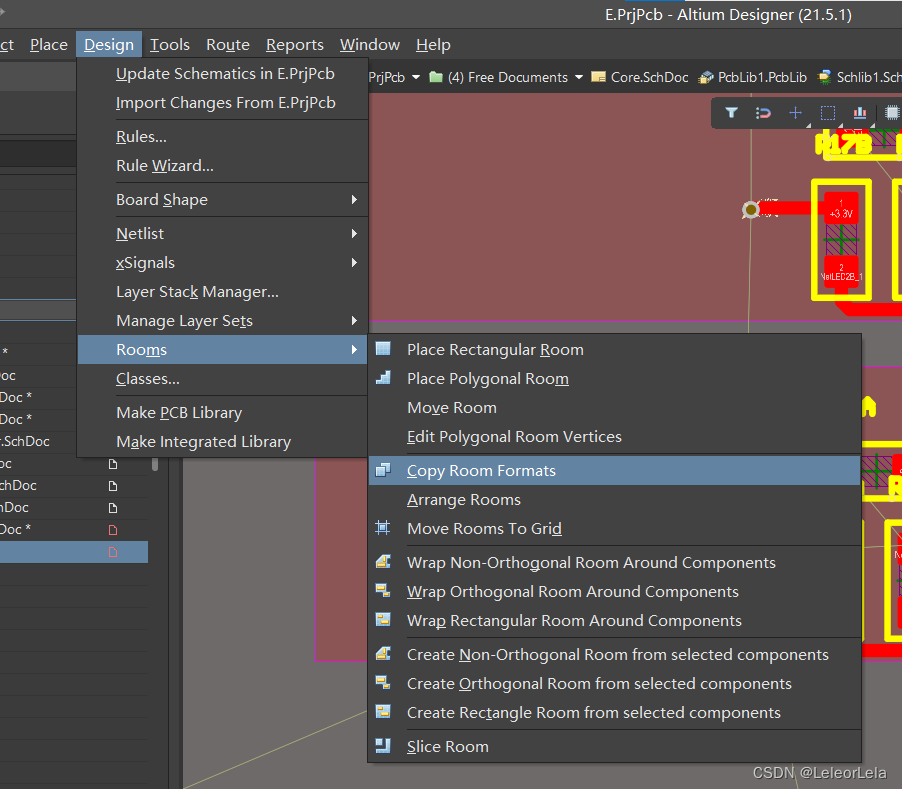This screenshot has height=789, width=902.
Task: Expand the Manage Layer Sets submenu arrow
Action: click(354, 320)
